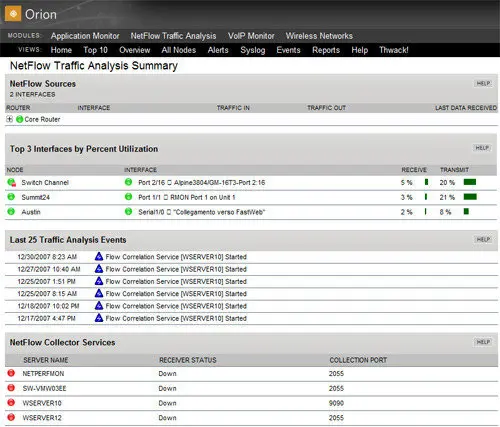Click Summit24 node status icon
This screenshot has height=427, width=500.
tap(11, 197)
